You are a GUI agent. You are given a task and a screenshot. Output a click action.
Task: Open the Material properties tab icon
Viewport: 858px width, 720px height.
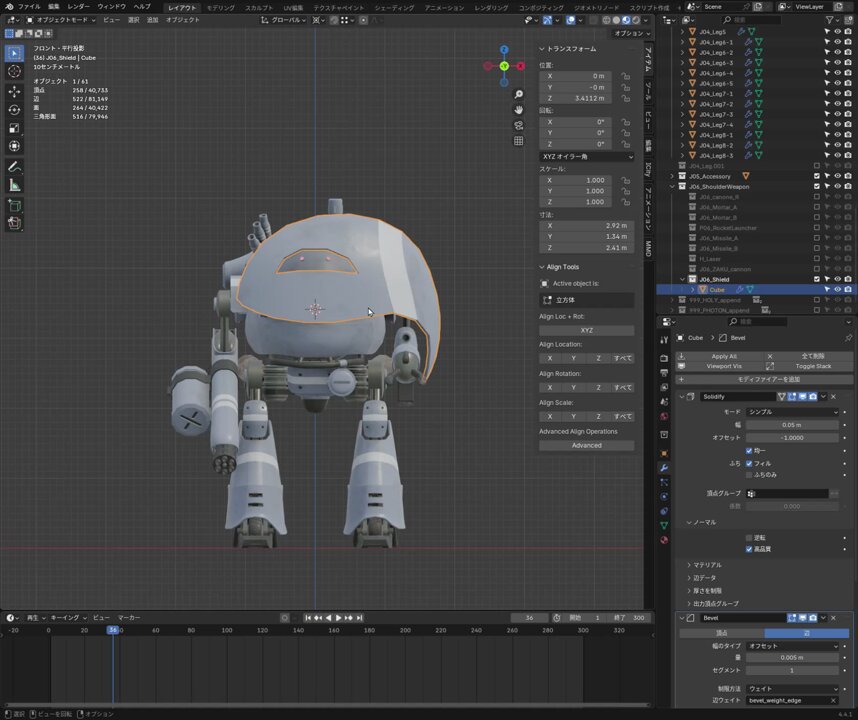point(664,540)
